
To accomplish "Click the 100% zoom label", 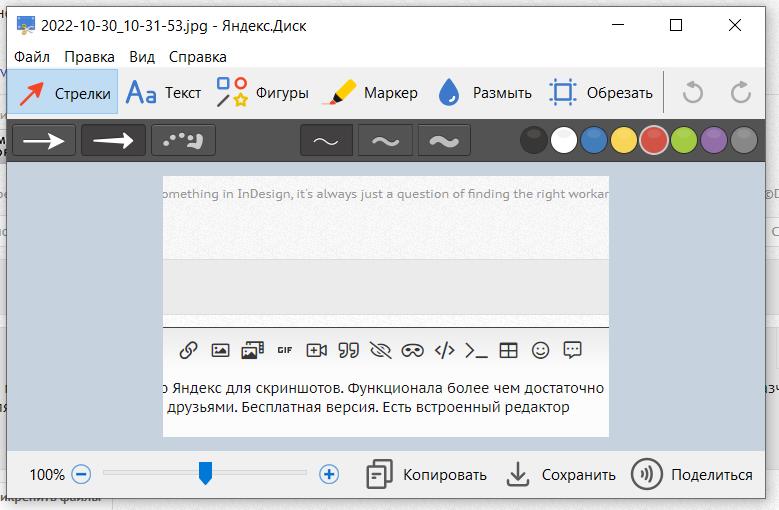I will (x=47, y=475).
